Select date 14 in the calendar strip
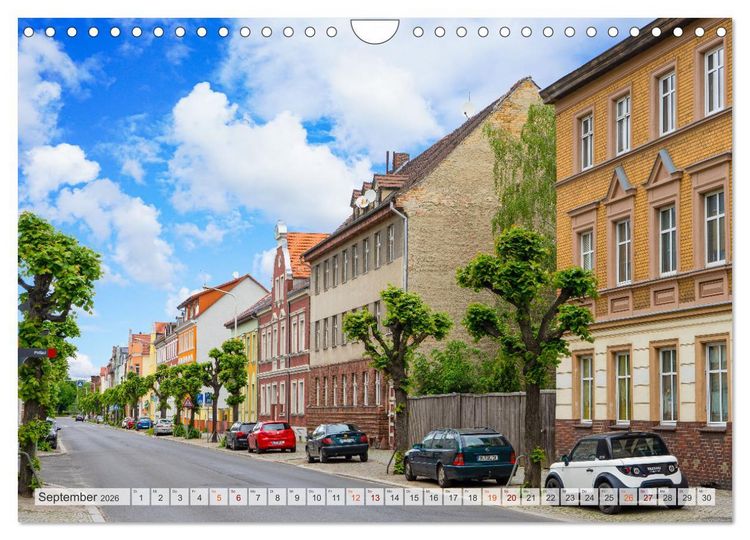Viewport: 750px width, 540px height. [394, 497]
